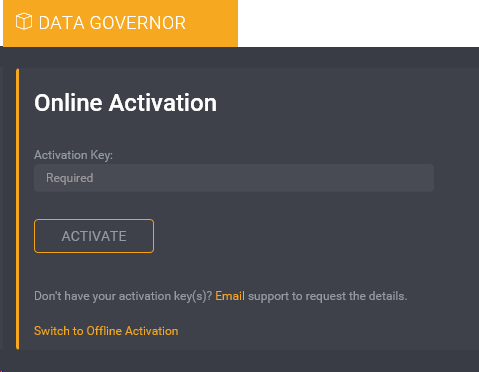Click the Online Activation heading
Screen dimensions: 479x372
(x=125, y=103)
